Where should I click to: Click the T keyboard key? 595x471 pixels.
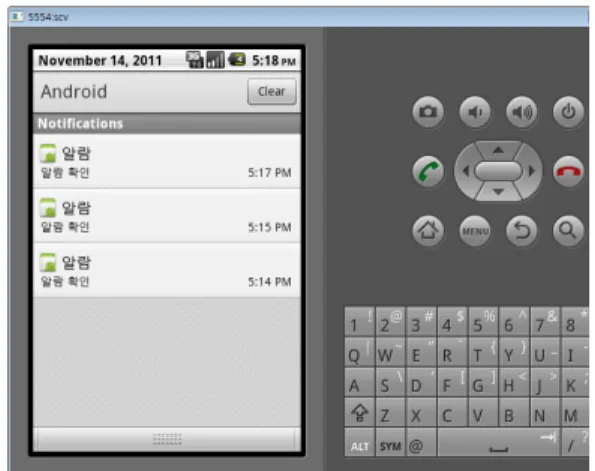tap(483, 352)
